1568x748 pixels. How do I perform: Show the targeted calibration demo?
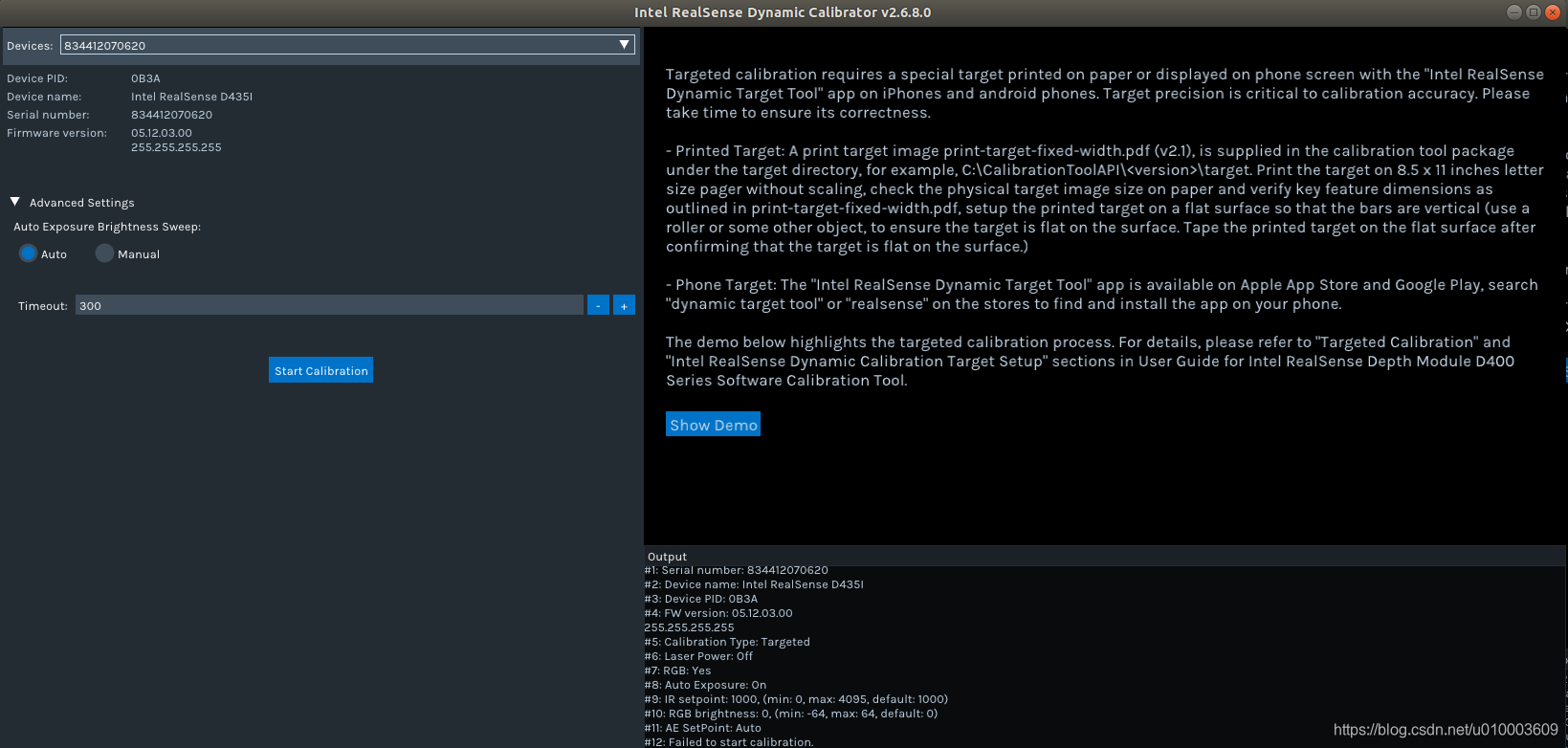[x=713, y=425]
